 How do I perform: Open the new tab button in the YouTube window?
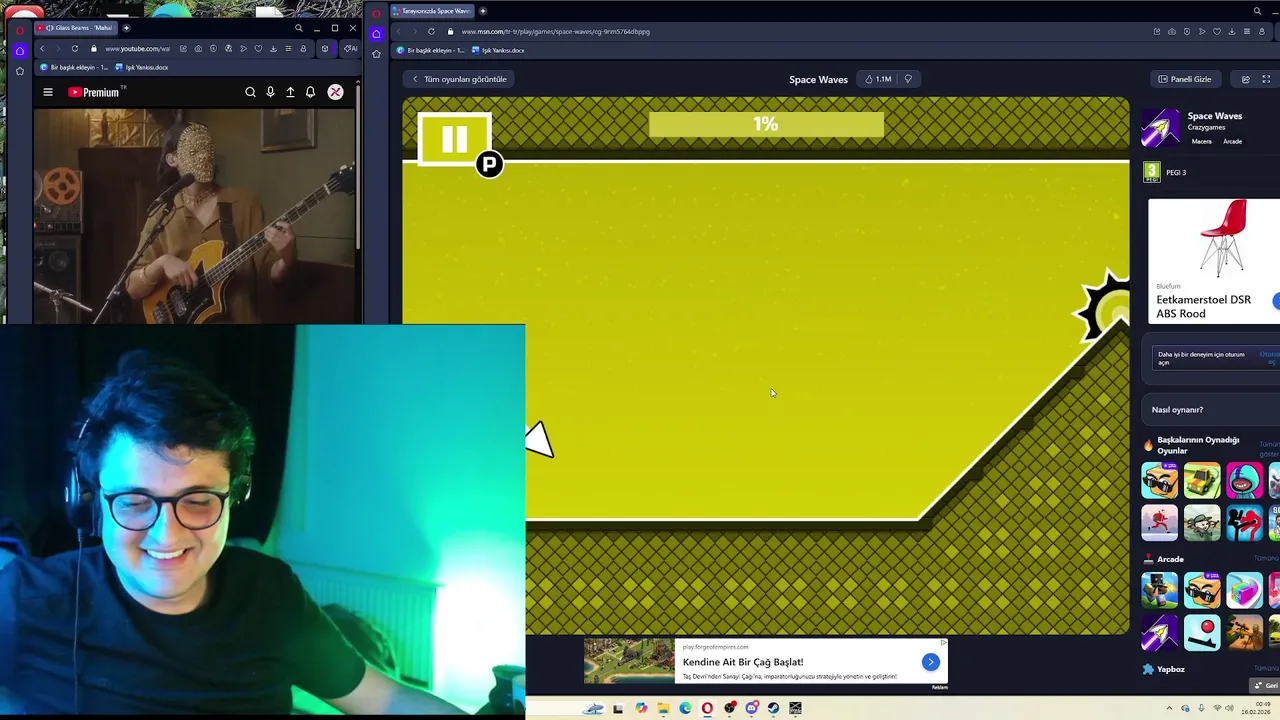126,28
